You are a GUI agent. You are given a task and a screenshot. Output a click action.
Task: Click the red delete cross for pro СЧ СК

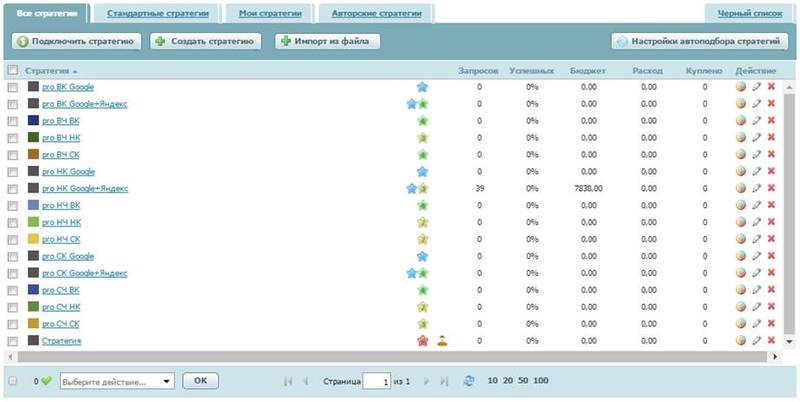coord(771,324)
